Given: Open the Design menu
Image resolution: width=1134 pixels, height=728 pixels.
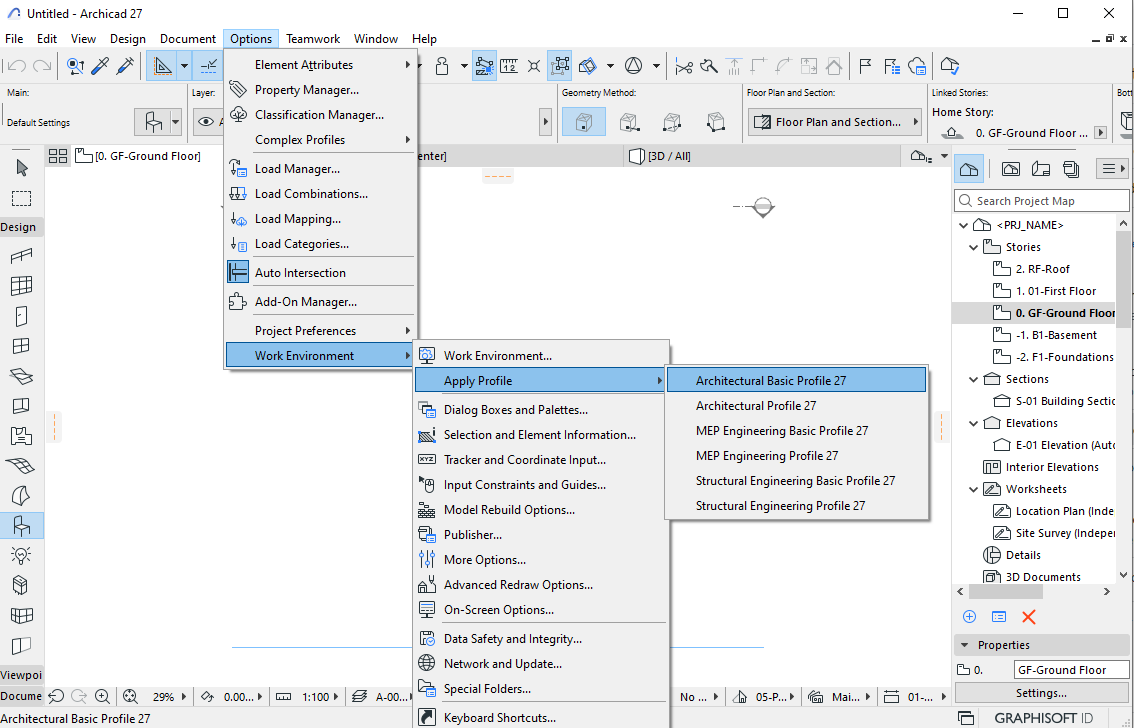Looking at the screenshot, I should (x=127, y=38).
